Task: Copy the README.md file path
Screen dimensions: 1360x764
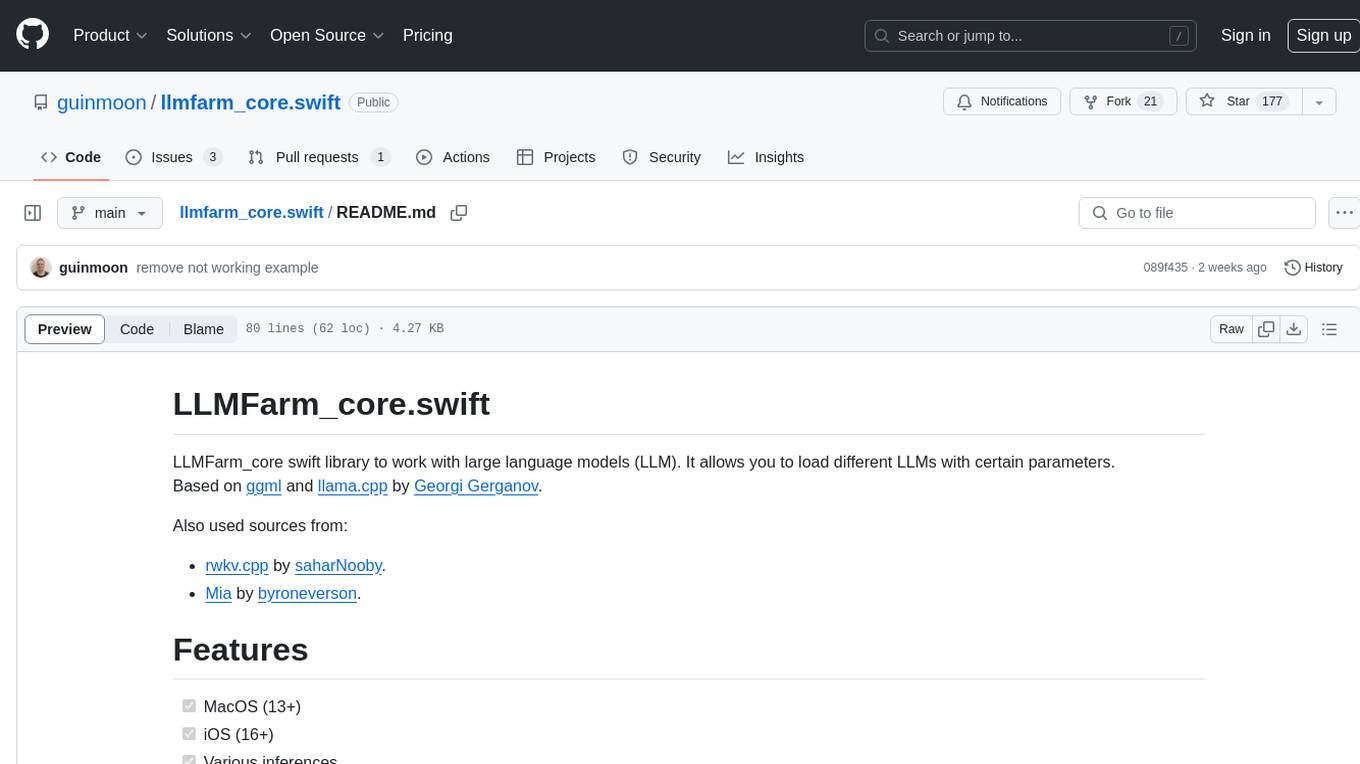Action: coord(459,213)
